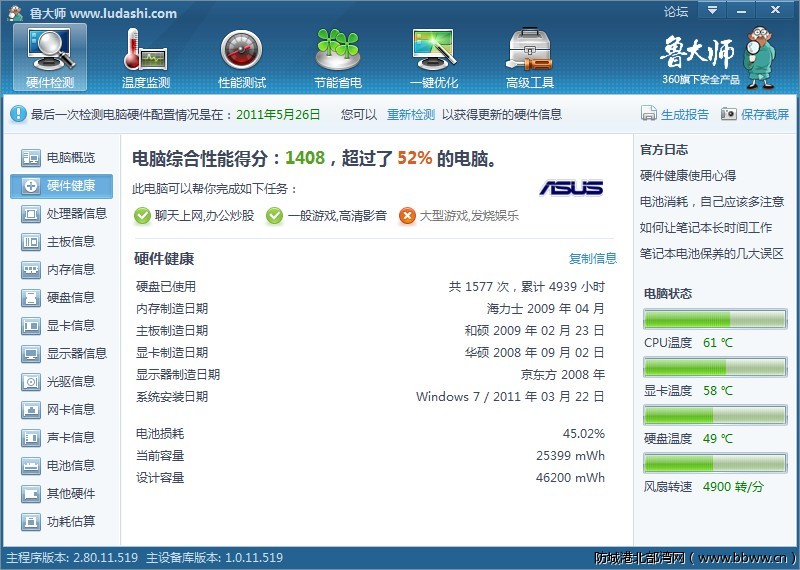This screenshot has width=800, height=570.
Task: Click the Windows 7 install date value
Action: click(x=510, y=396)
